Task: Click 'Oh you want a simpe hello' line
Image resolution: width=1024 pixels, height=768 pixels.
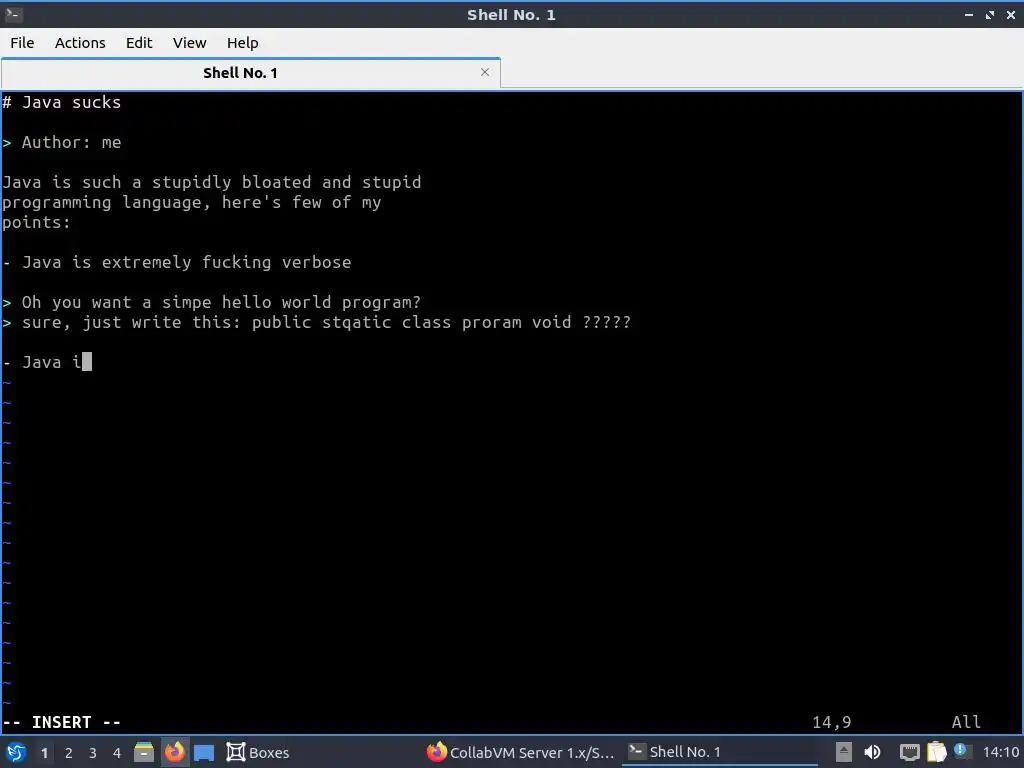Action: pos(212,302)
